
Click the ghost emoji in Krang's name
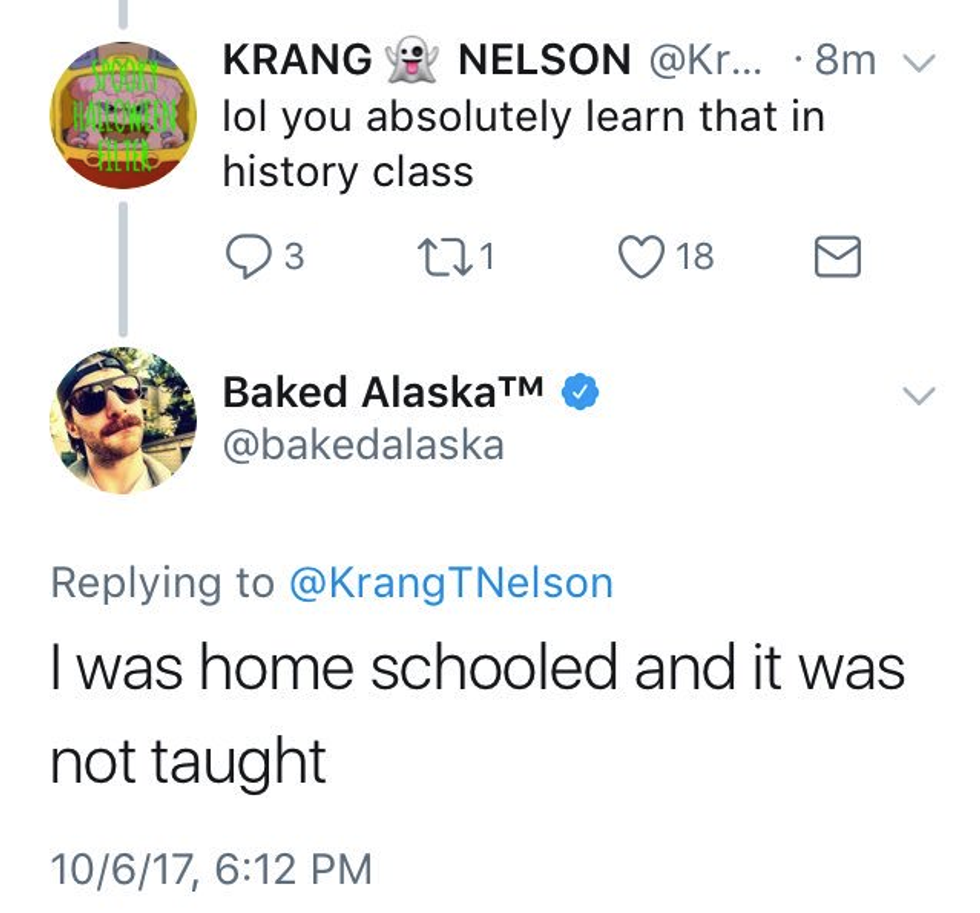[414, 61]
